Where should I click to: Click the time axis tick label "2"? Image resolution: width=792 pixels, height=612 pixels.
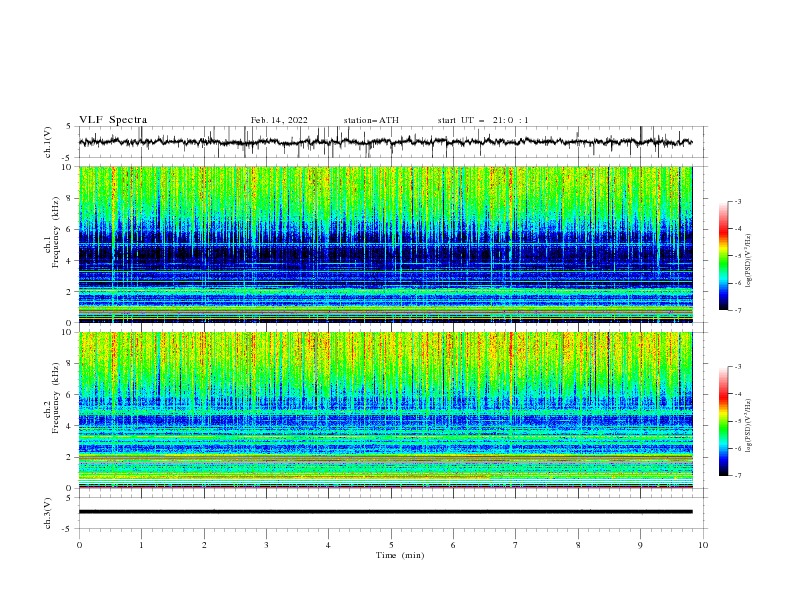[x=204, y=545]
